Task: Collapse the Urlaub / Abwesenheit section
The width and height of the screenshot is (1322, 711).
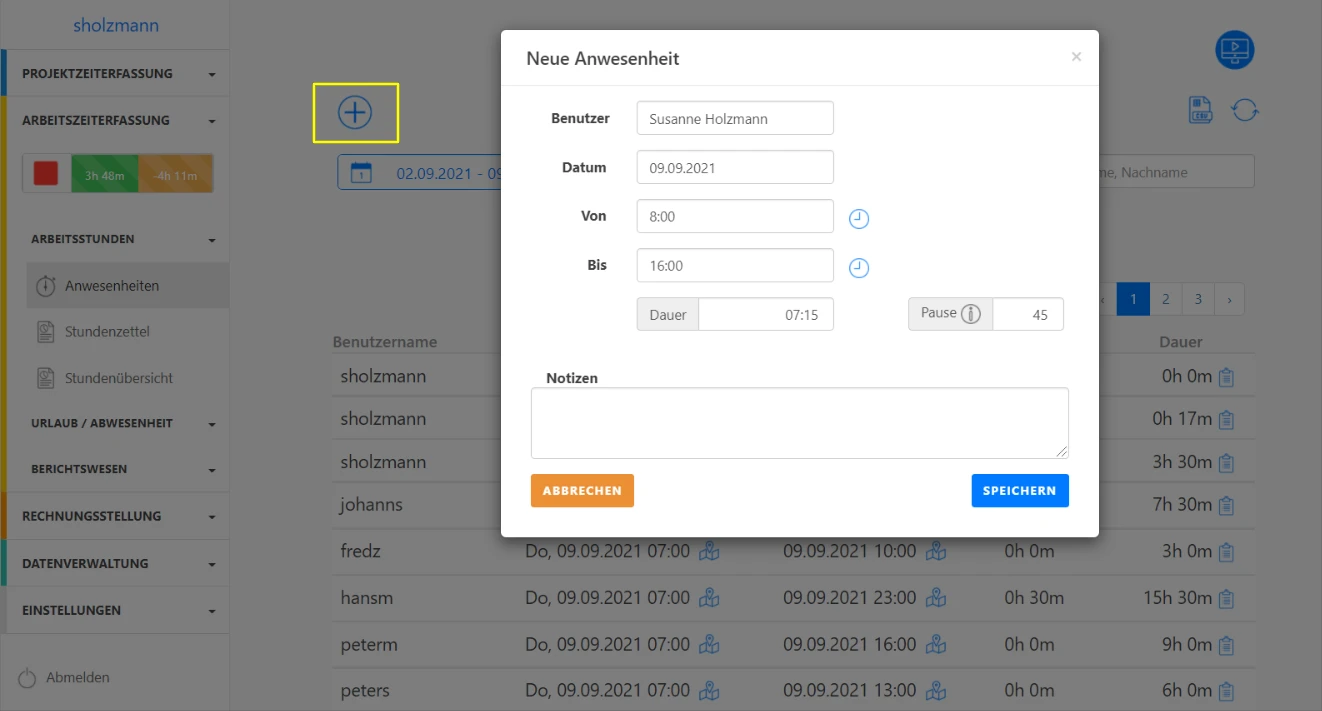Action: click(115, 423)
